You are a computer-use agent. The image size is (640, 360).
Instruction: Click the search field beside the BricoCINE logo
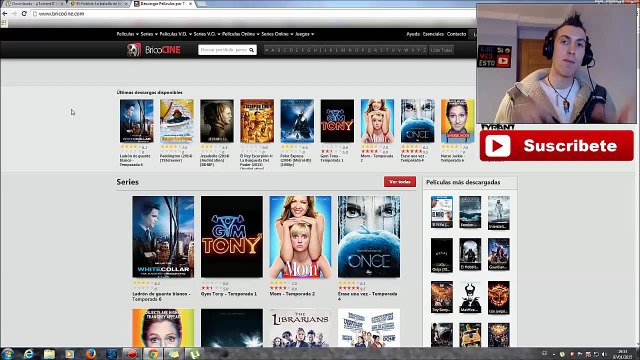224,50
